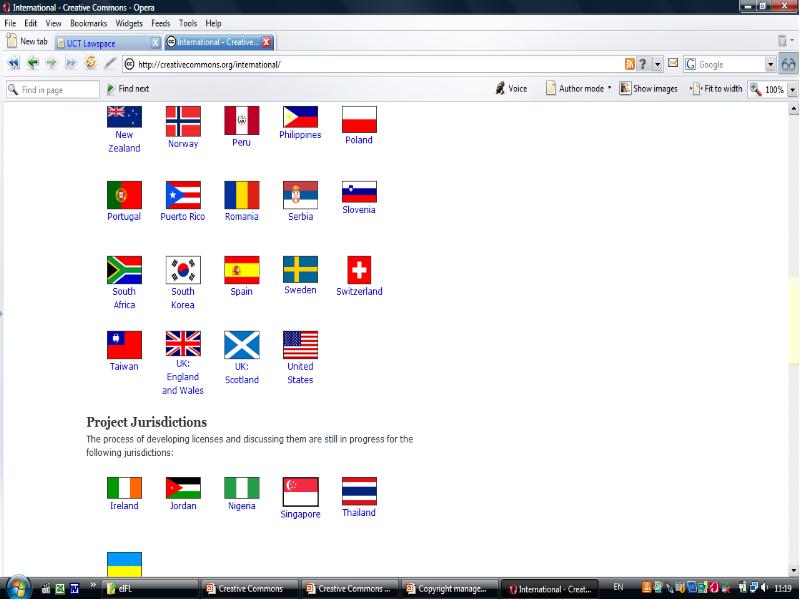Click the Rewind navigation icon
This screenshot has width=800, height=600.
(14, 64)
